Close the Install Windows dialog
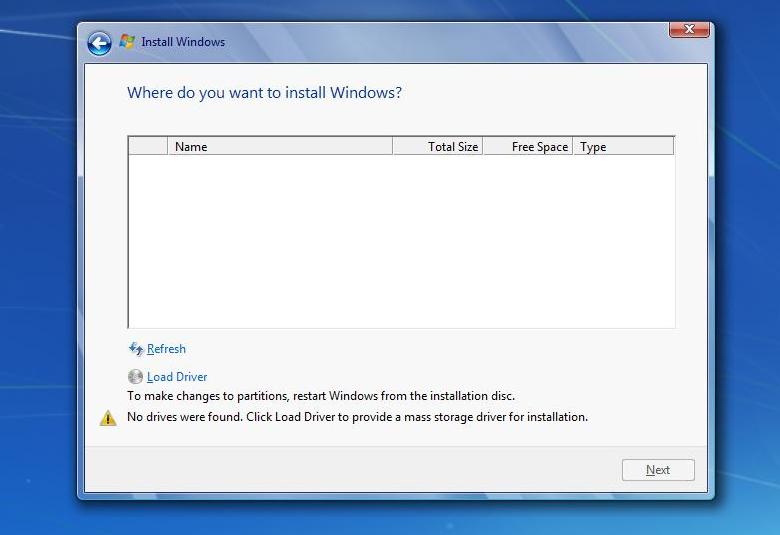Image resolution: width=780 pixels, height=535 pixels. [689, 30]
